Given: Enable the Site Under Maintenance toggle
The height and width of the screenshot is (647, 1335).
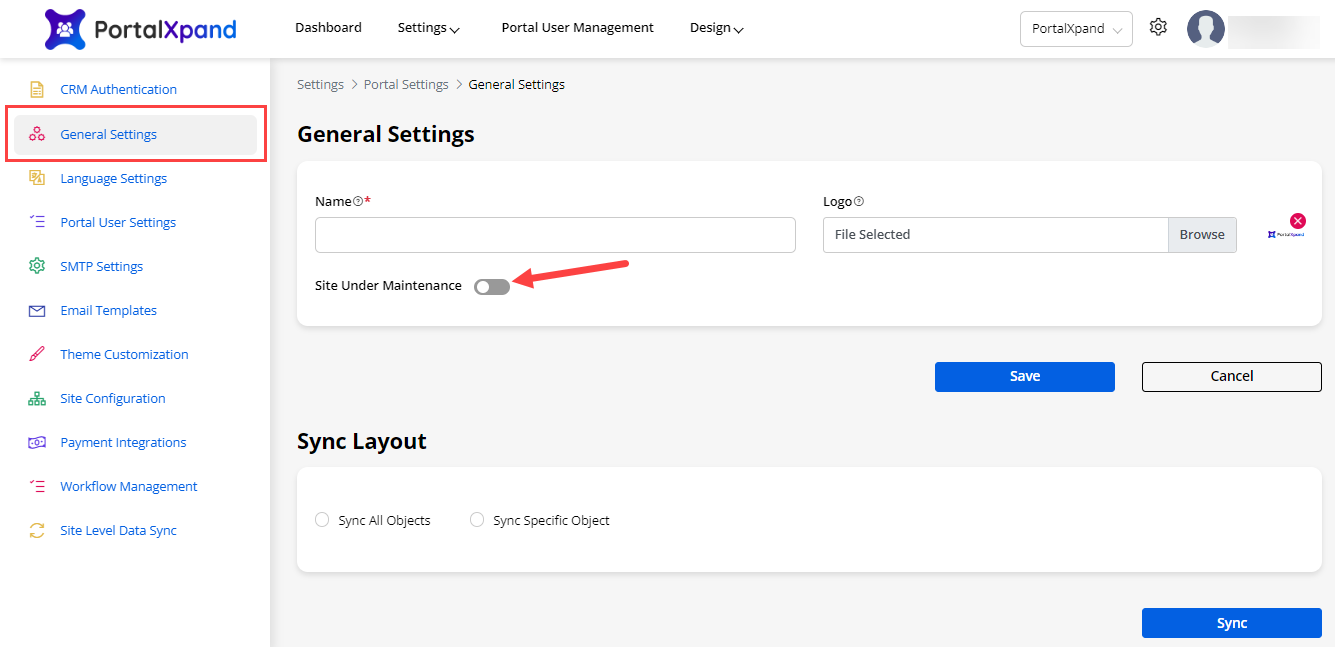Looking at the screenshot, I should point(492,287).
